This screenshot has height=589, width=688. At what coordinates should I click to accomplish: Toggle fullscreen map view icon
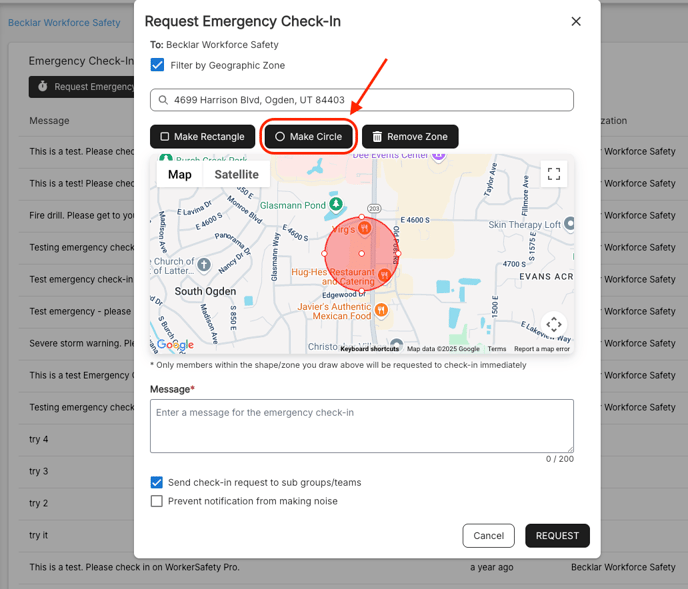(554, 174)
